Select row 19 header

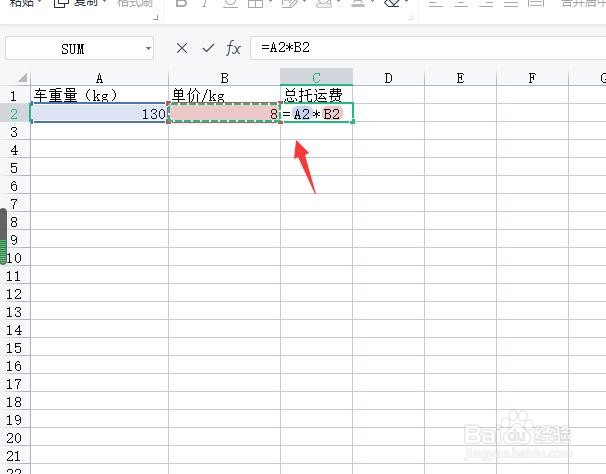[14, 419]
